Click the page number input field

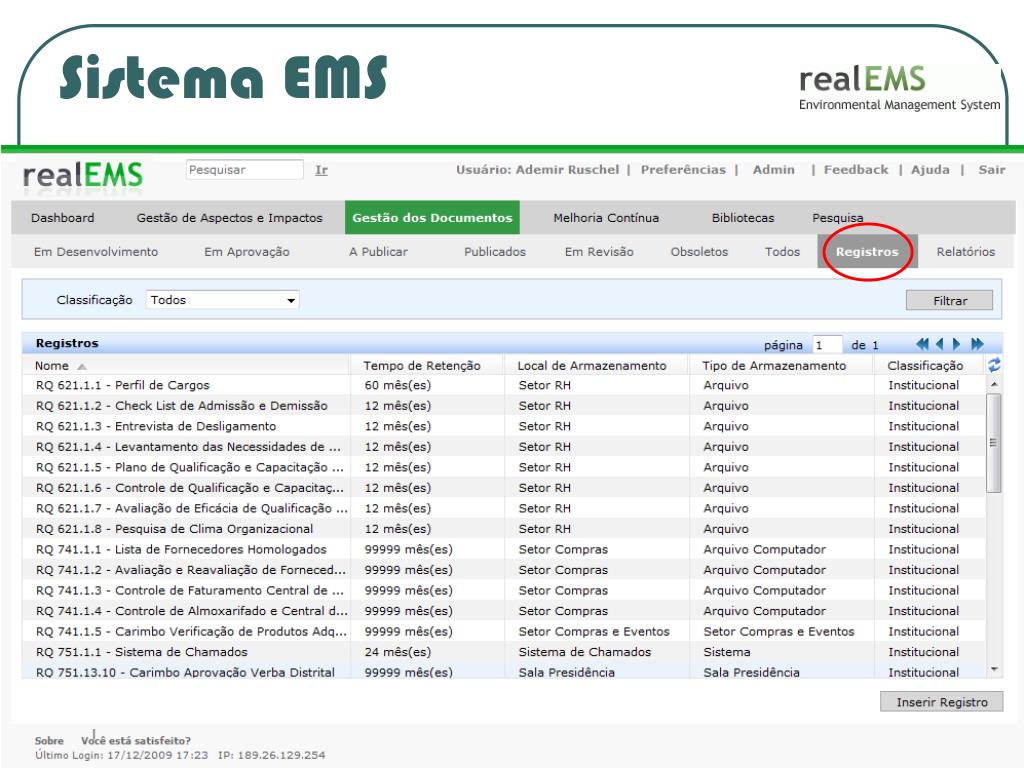(x=827, y=345)
